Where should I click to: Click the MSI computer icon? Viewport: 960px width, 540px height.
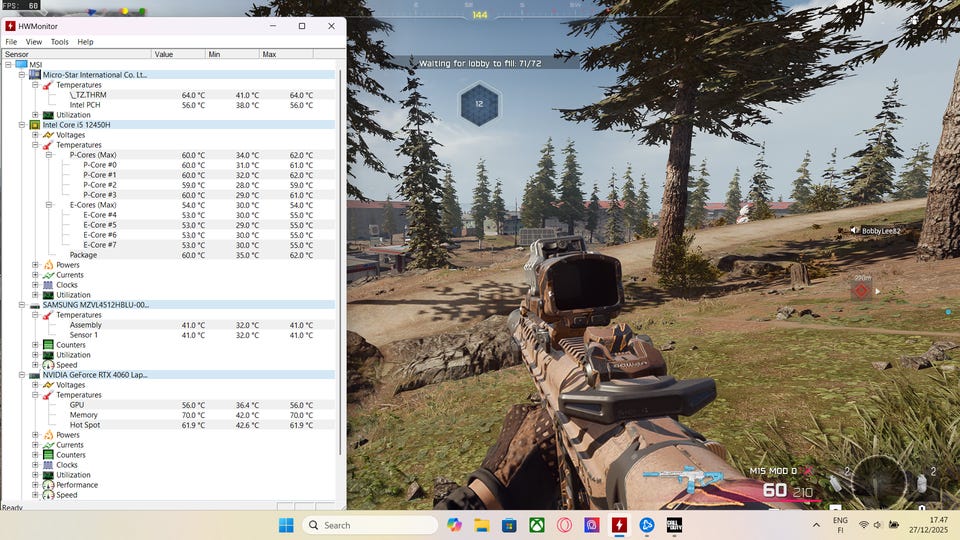click(21, 64)
